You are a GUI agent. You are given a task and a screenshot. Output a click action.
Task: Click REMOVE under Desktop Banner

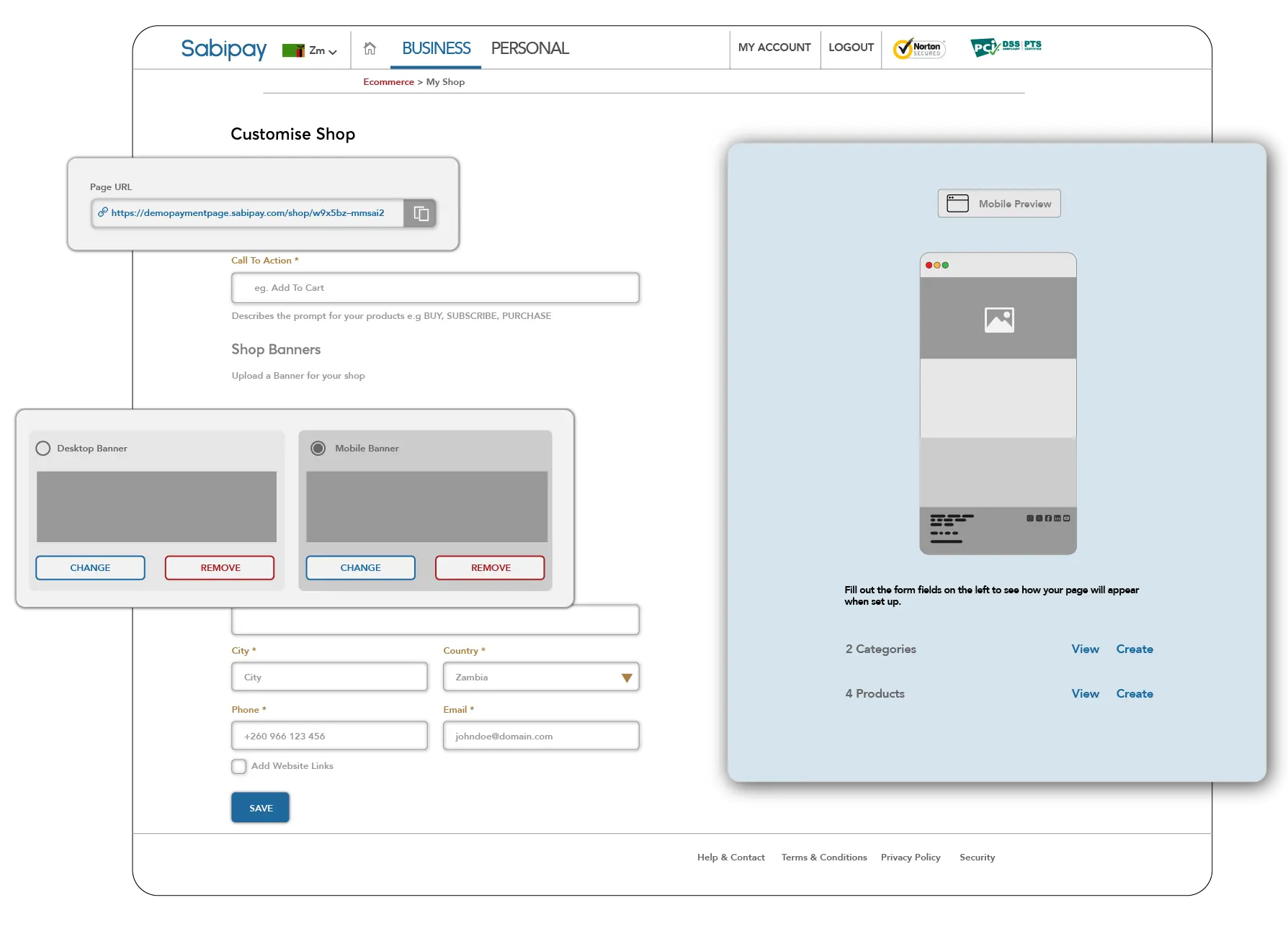[x=220, y=568]
